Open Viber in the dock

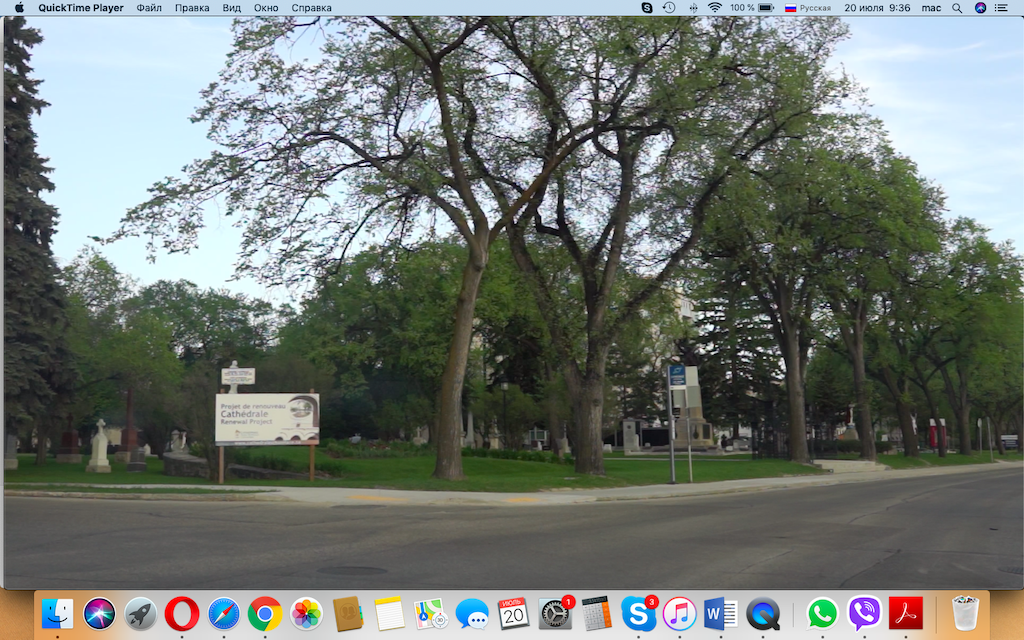[x=864, y=614]
